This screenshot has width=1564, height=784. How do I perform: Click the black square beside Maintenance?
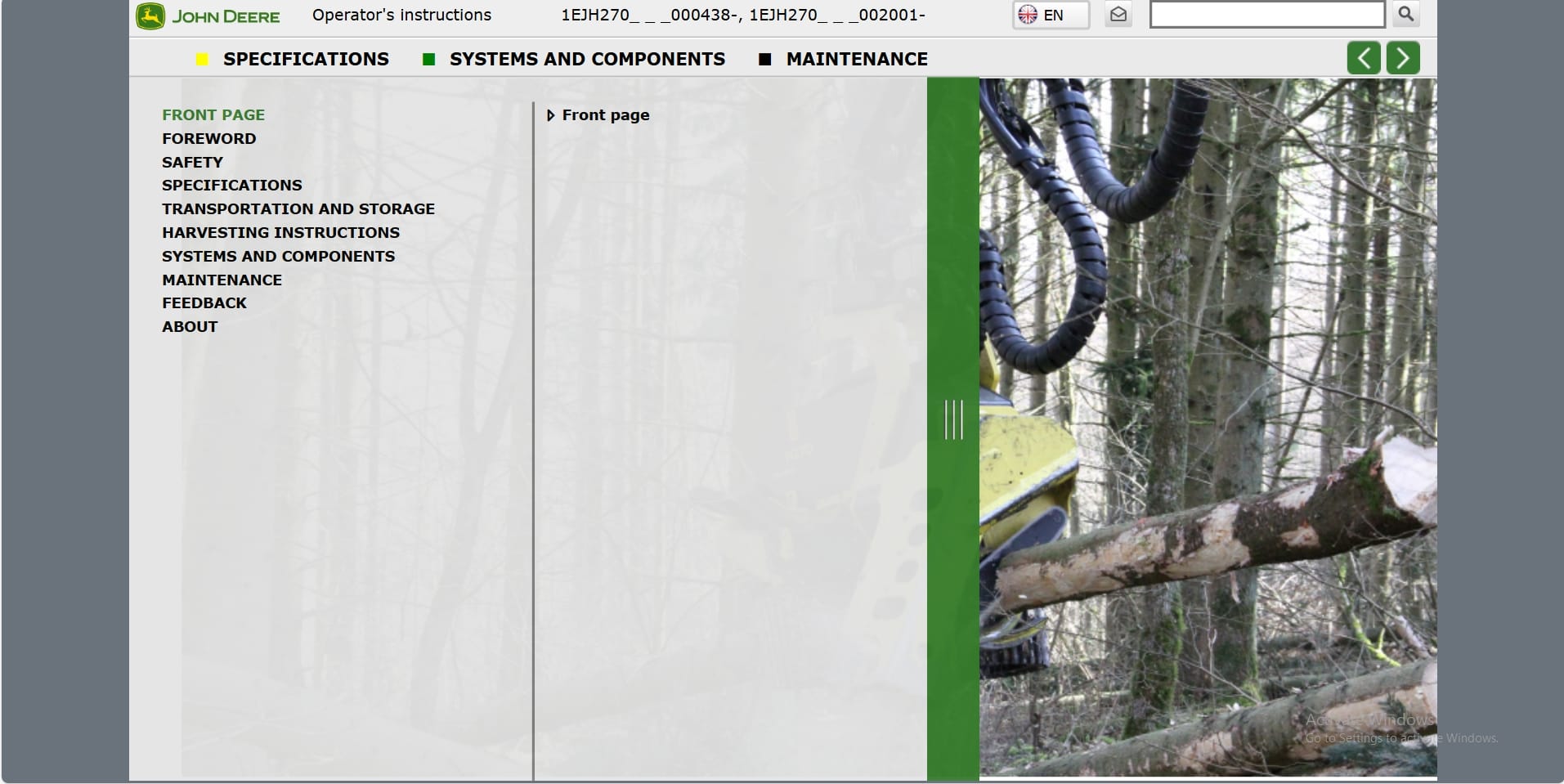click(765, 59)
